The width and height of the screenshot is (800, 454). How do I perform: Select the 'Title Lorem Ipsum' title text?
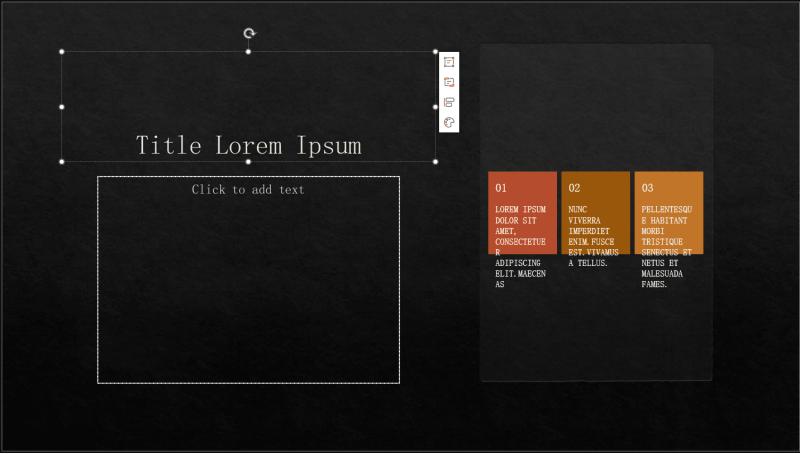pos(248,145)
